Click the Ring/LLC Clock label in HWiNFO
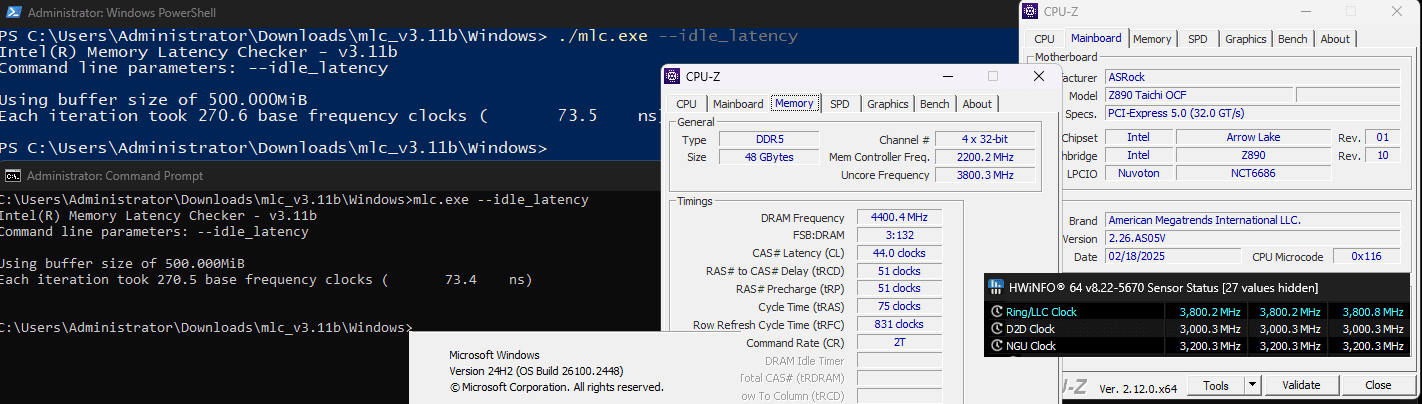The height and width of the screenshot is (404, 1422). pyautogui.click(x=1041, y=311)
